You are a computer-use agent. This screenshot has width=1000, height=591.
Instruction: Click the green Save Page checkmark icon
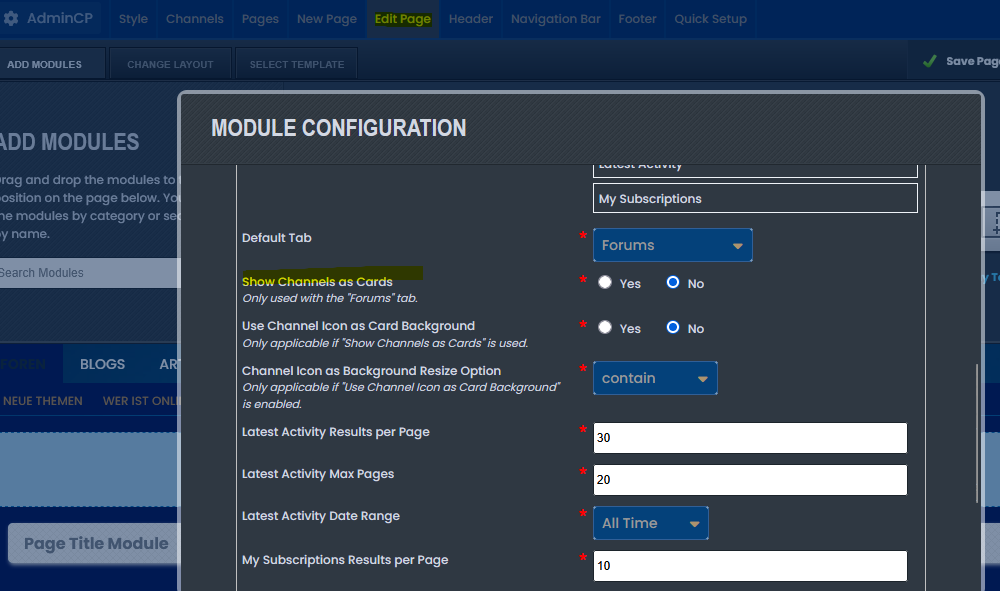(x=930, y=61)
